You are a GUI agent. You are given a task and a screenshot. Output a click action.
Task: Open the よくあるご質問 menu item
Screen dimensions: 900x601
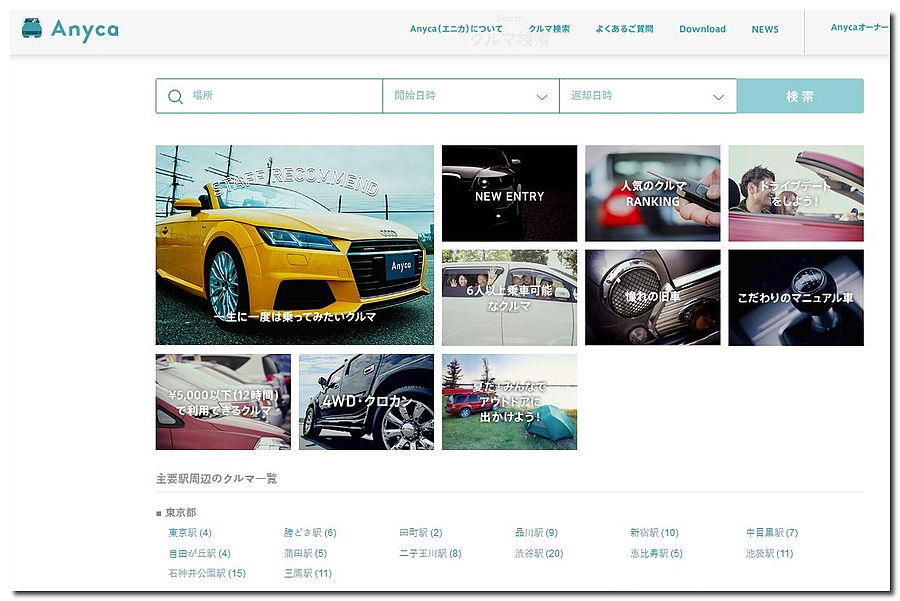(624, 29)
